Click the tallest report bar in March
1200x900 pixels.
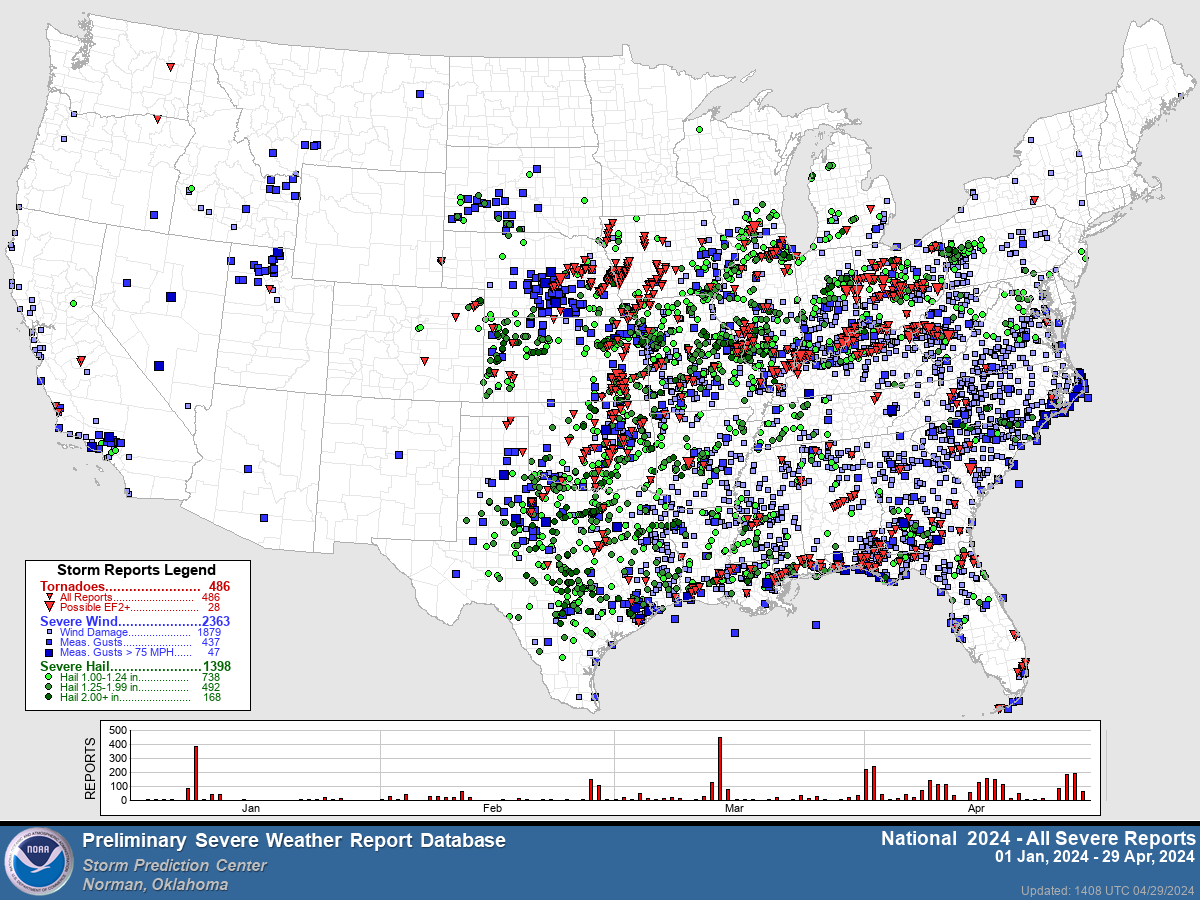[720, 768]
